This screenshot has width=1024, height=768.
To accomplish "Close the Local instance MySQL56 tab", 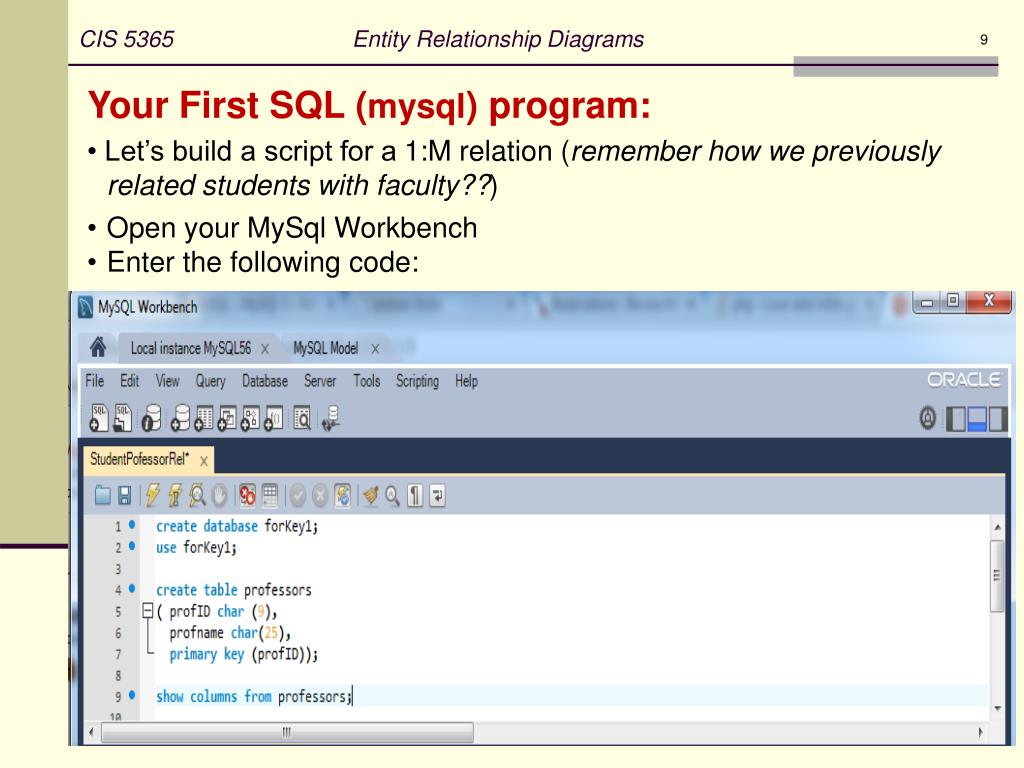I will click(x=264, y=349).
